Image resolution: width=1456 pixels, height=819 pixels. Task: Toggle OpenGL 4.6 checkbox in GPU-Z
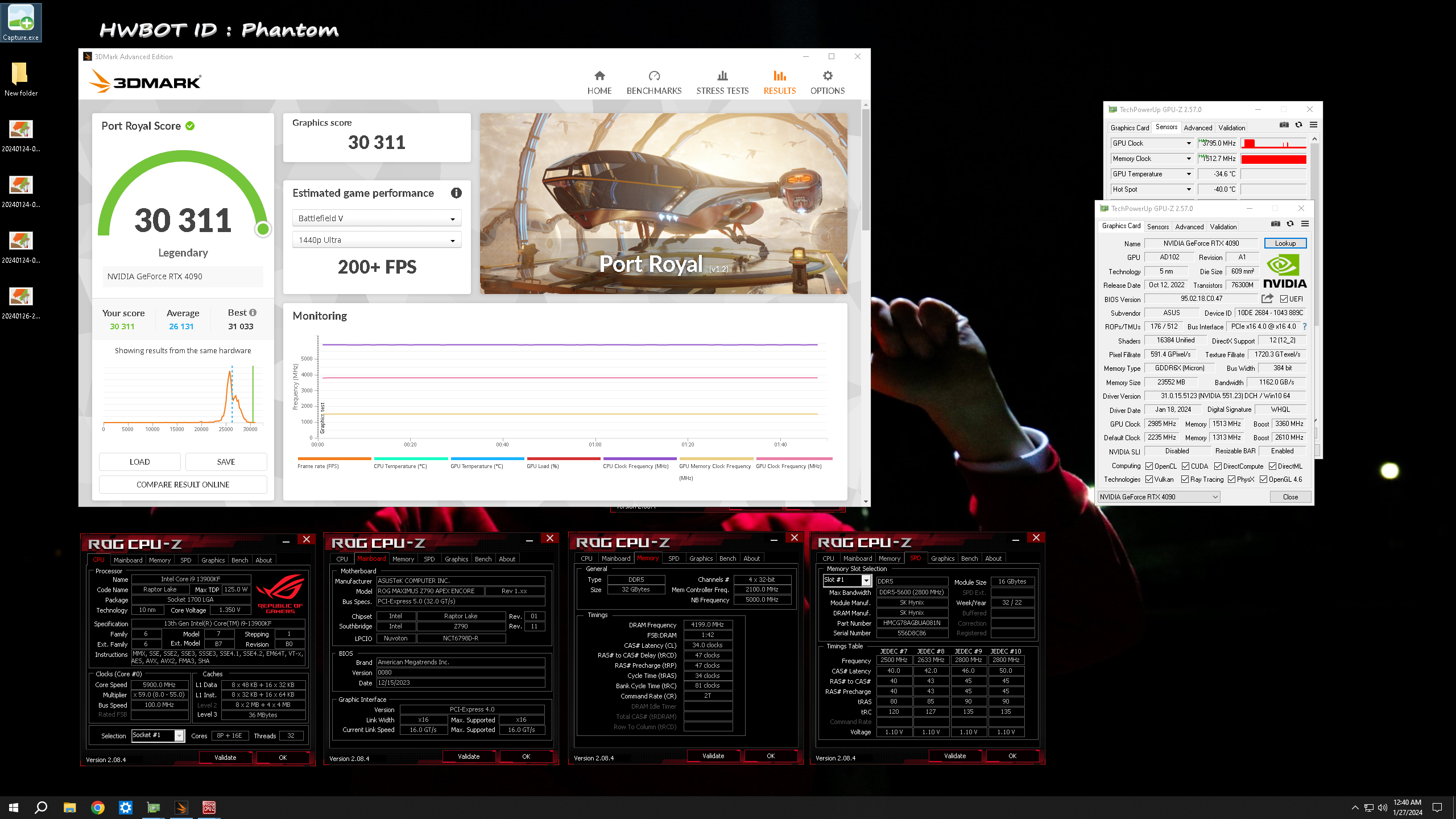click(1263, 479)
